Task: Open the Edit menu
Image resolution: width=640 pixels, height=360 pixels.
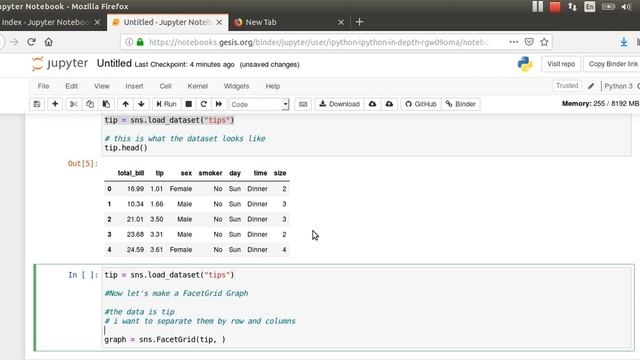Action: point(71,86)
